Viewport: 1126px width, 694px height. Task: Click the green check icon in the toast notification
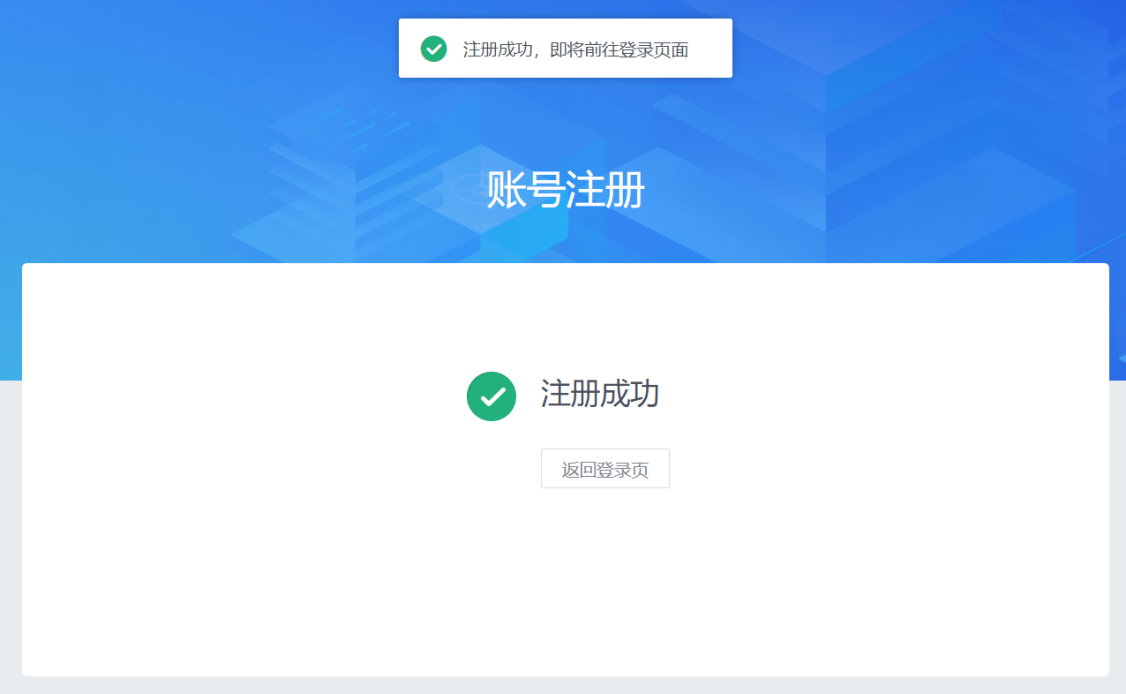[434, 49]
